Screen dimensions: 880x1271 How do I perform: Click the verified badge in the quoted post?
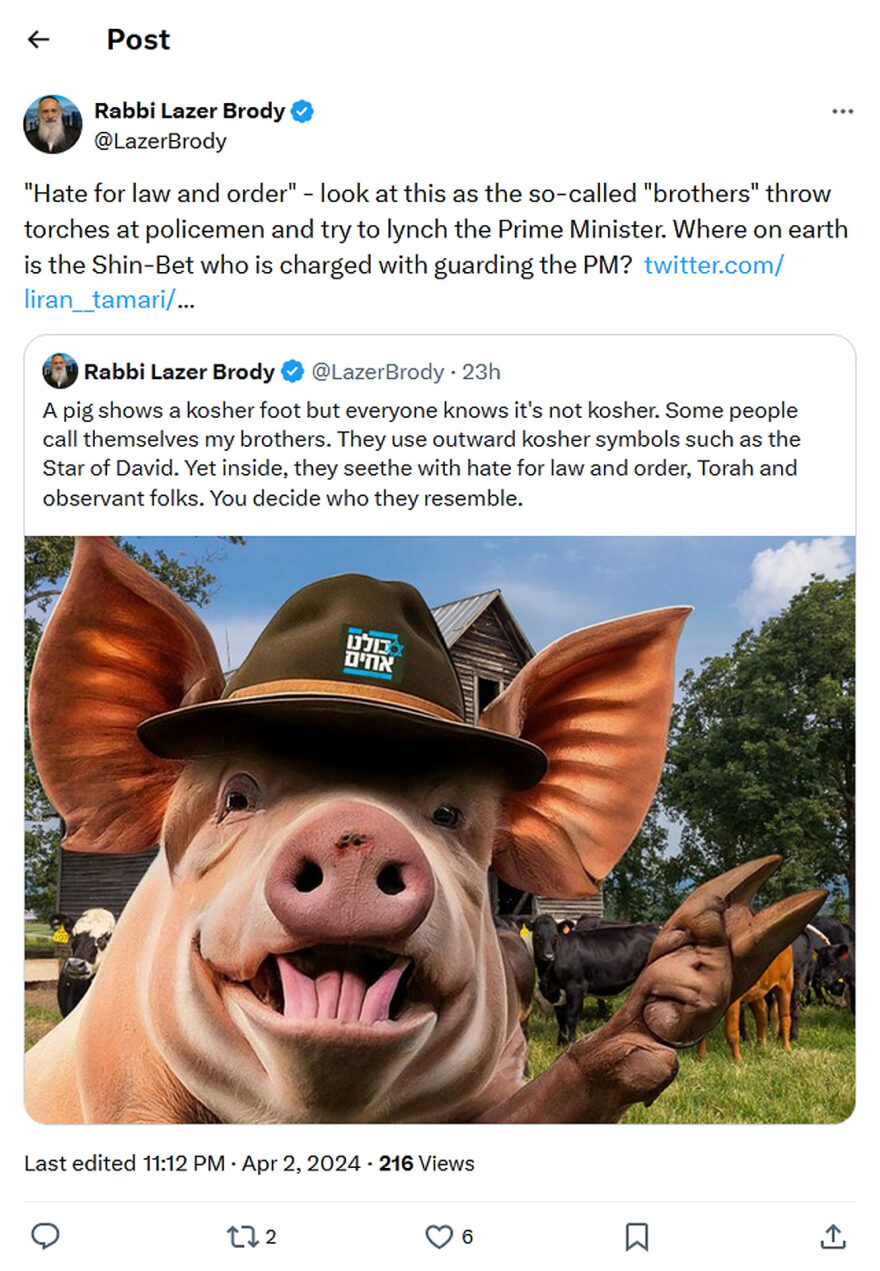point(293,372)
